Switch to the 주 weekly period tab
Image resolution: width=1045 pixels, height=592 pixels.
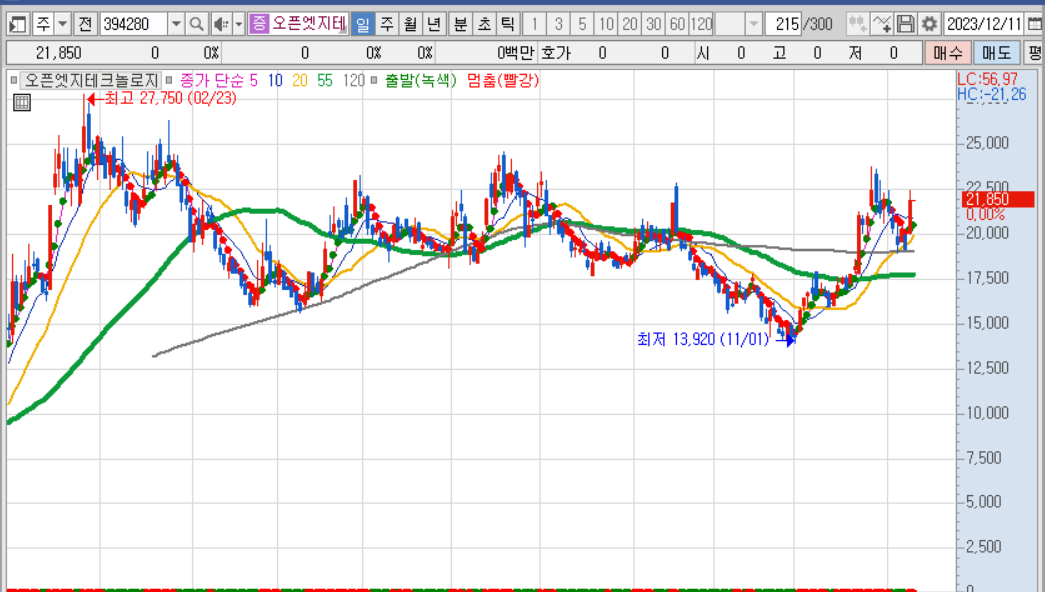[x=387, y=25]
